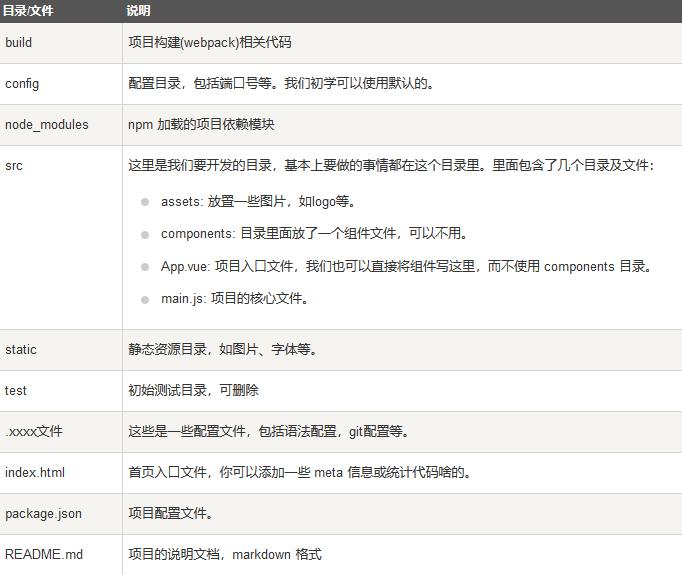This screenshot has height=575, width=682.
Task: Click the bullet before App.vue entry
Action: point(145,267)
